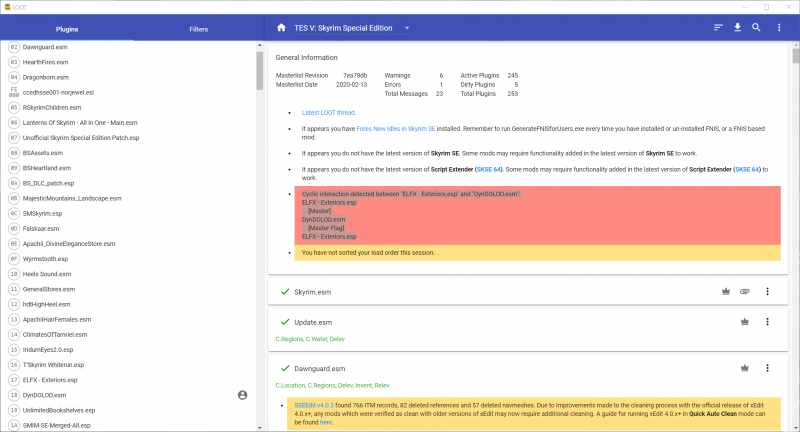800x432 pixels.
Task: Open Skyrim.esm card three-dot menu
Action: [x=767, y=292]
